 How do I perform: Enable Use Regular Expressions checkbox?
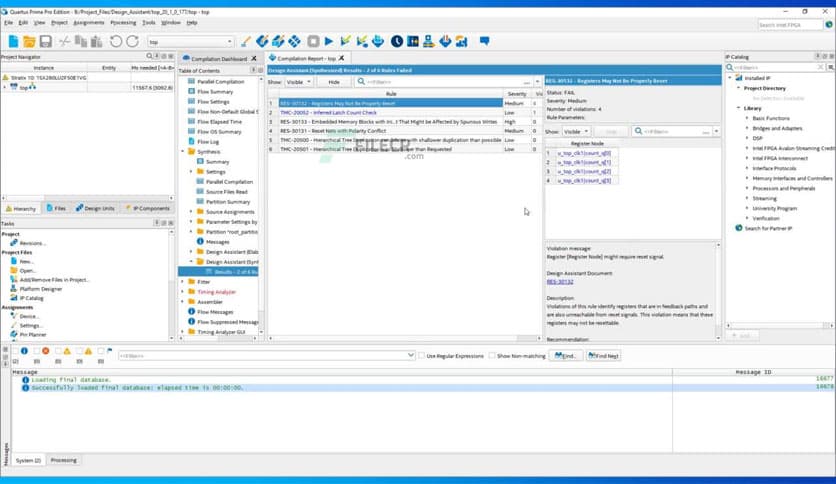422,356
